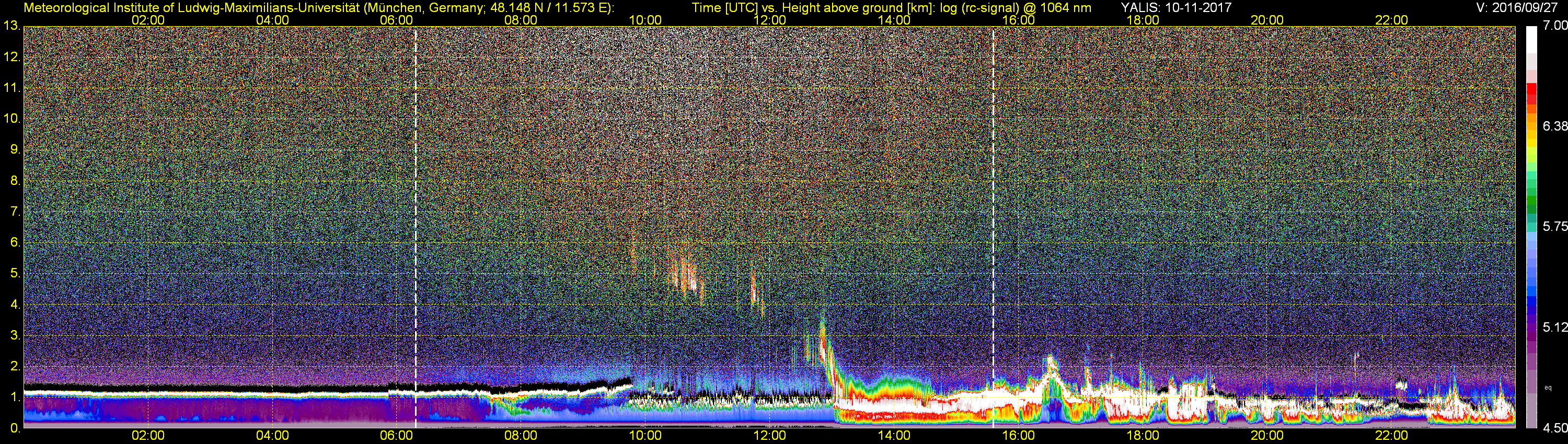Select the "V: 2016/09/27" version label
This screenshot has height=444, width=1568.
(x=1516, y=8)
